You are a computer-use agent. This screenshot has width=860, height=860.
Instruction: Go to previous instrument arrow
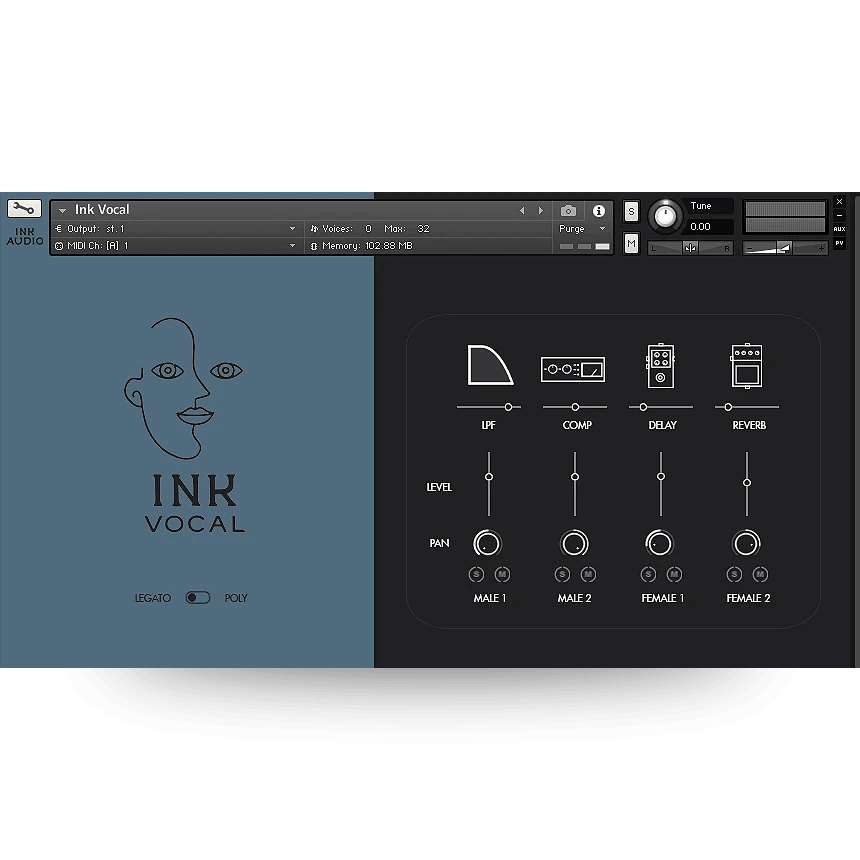522,211
